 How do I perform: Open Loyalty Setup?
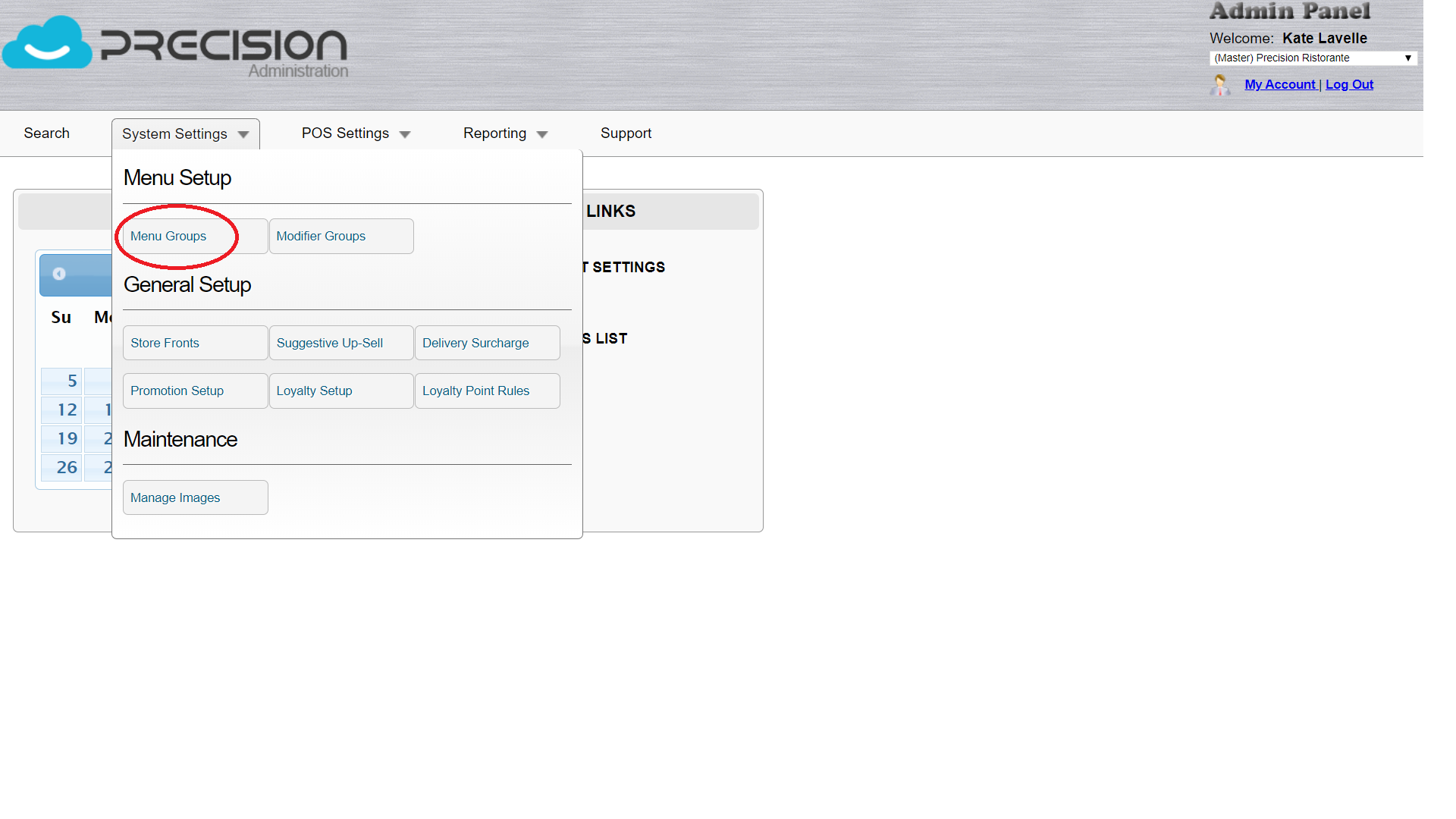314,391
